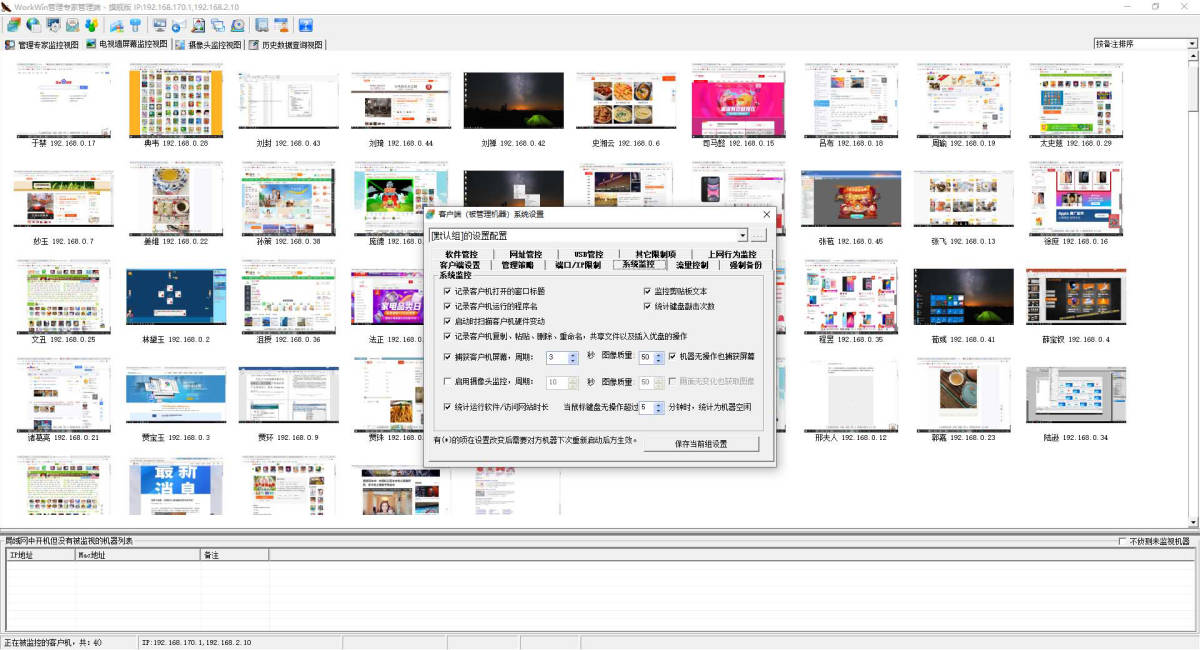Click the CD disc icon in the toolbar
Screen dimensions: 1200x650
[x=238, y=25]
